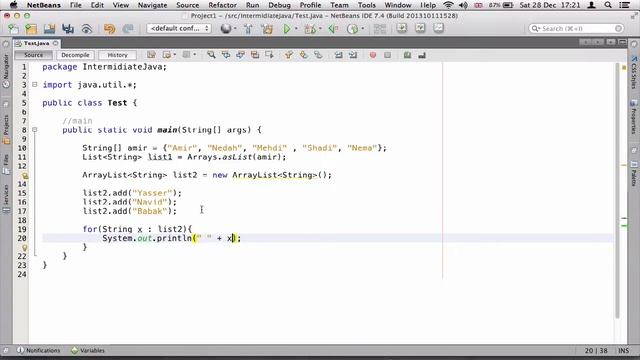
Task: Click the Profile Project icon
Action: tap(352, 29)
